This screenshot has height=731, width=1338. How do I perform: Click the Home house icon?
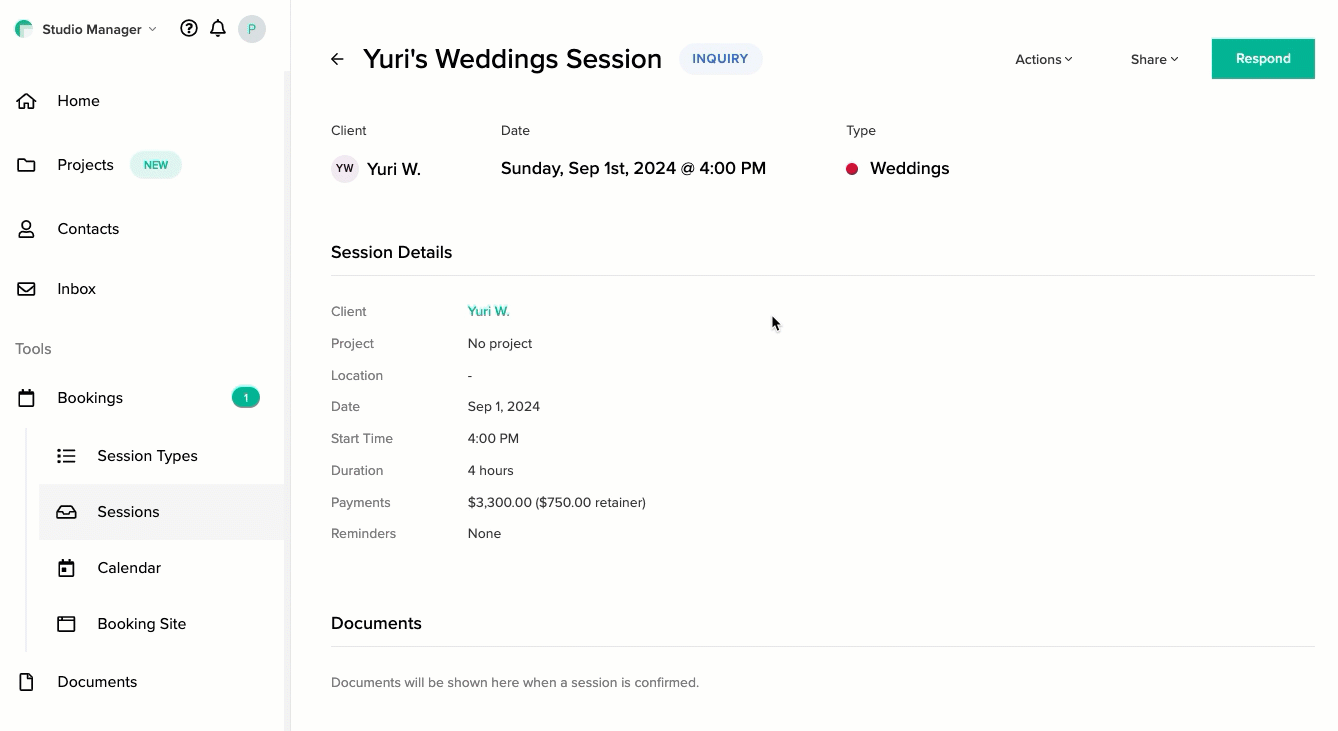point(27,101)
